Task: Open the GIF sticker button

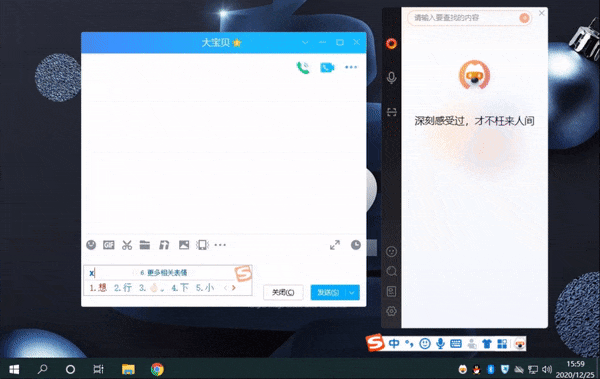Action: [x=109, y=245]
